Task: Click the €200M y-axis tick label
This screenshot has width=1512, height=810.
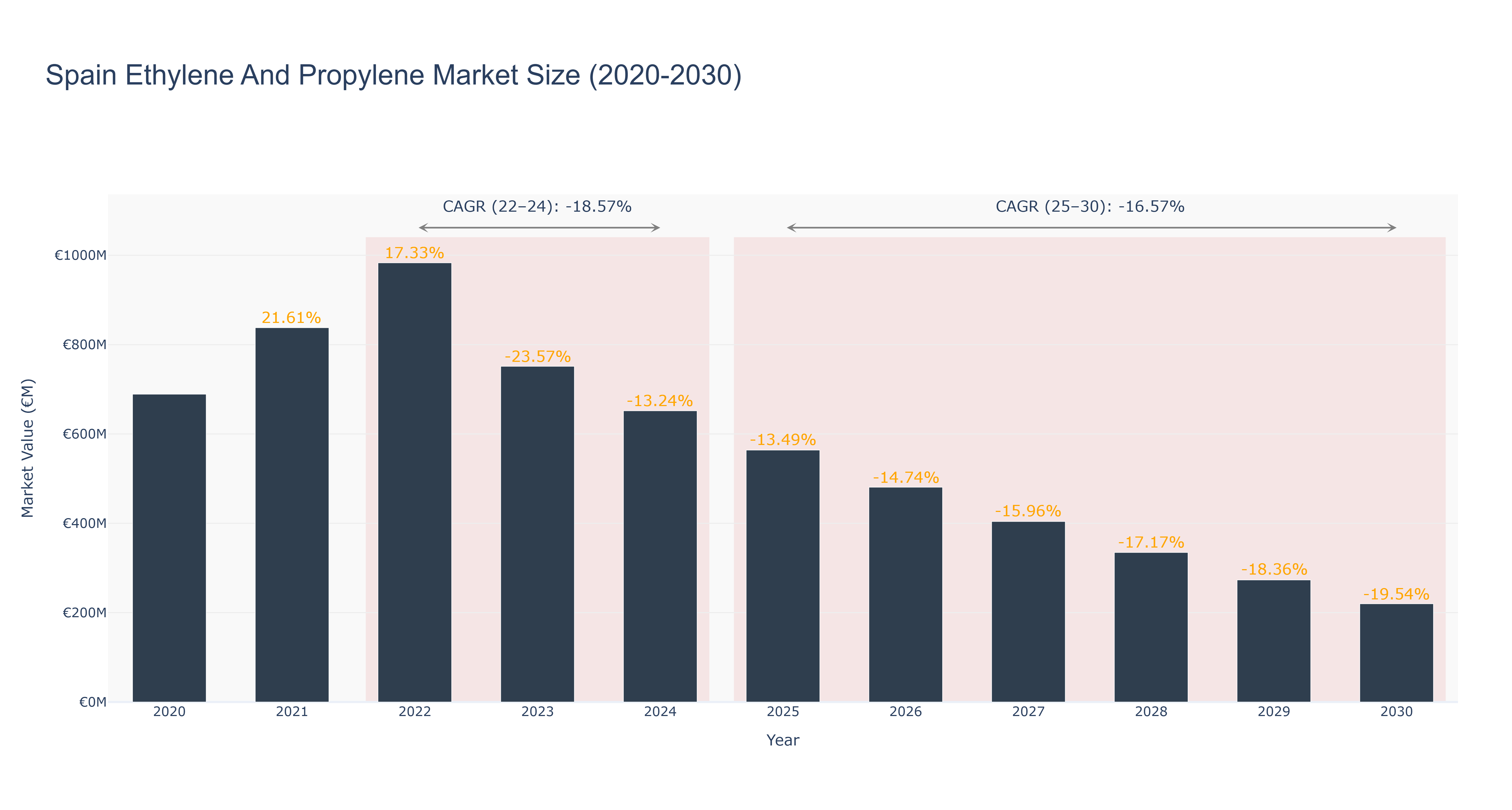Action: [85, 613]
